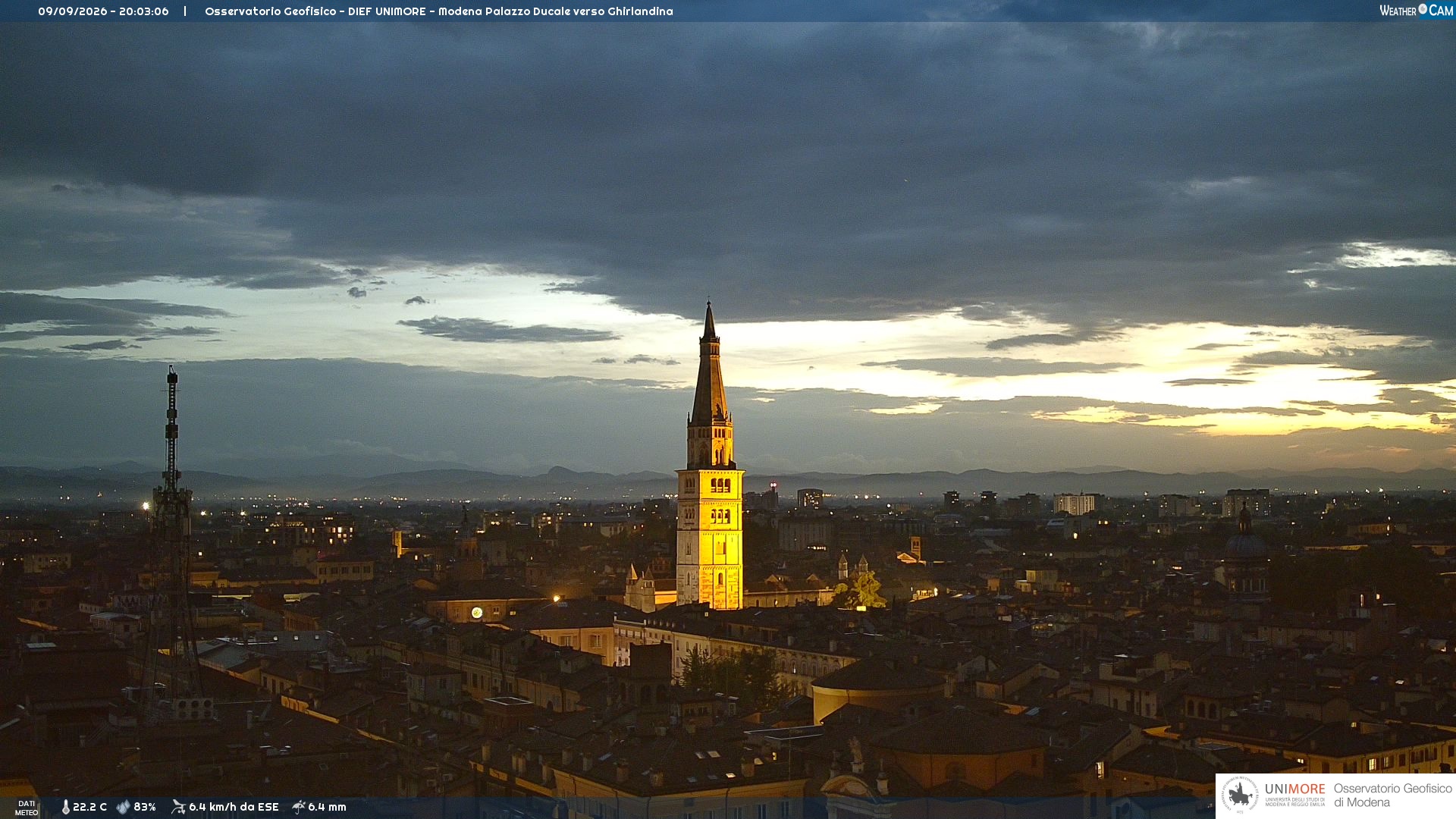1456x819 pixels.
Task: Click the umbrella rainfall icon
Action: (x=299, y=807)
